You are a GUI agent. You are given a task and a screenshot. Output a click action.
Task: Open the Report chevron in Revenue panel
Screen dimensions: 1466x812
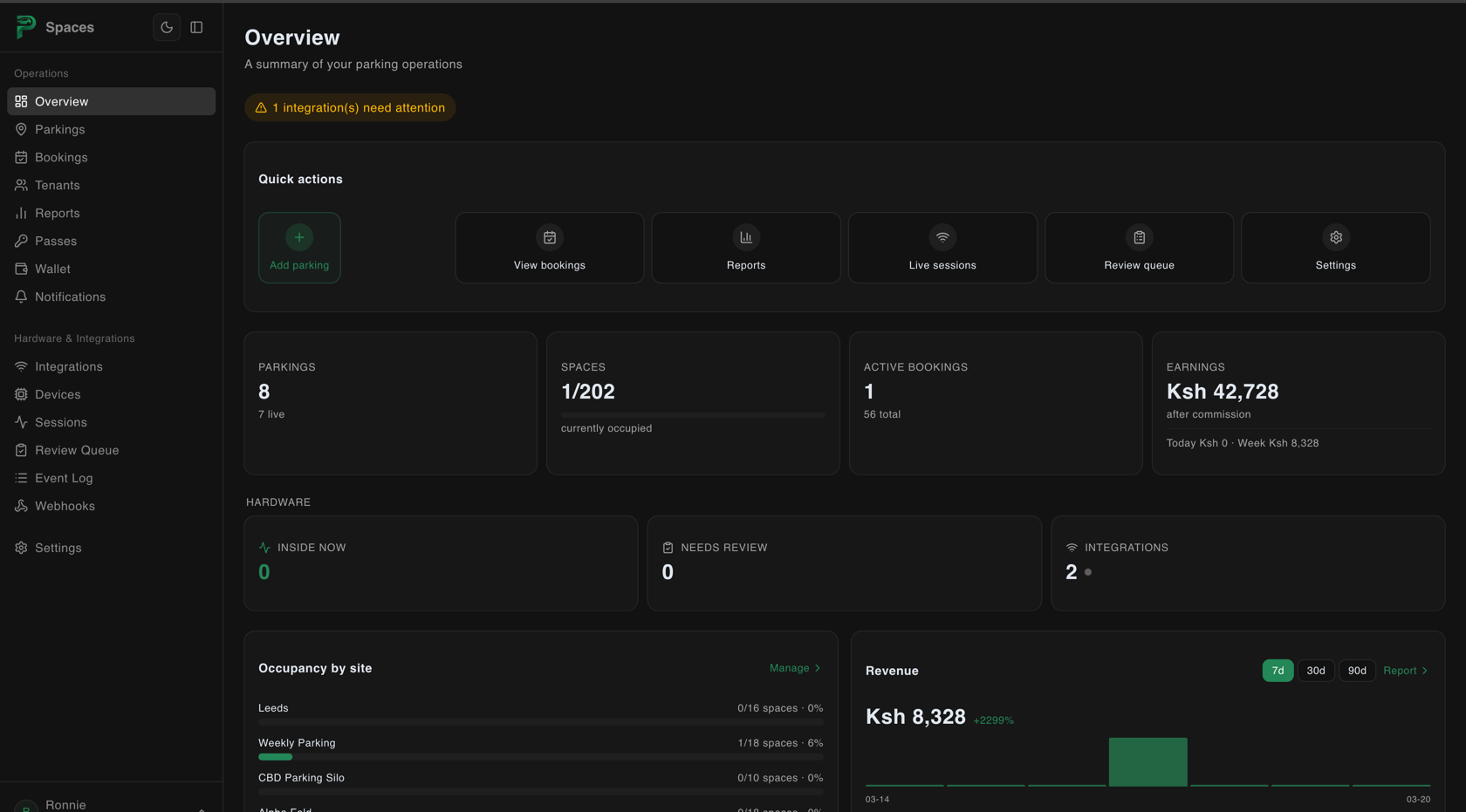(1405, 670)
